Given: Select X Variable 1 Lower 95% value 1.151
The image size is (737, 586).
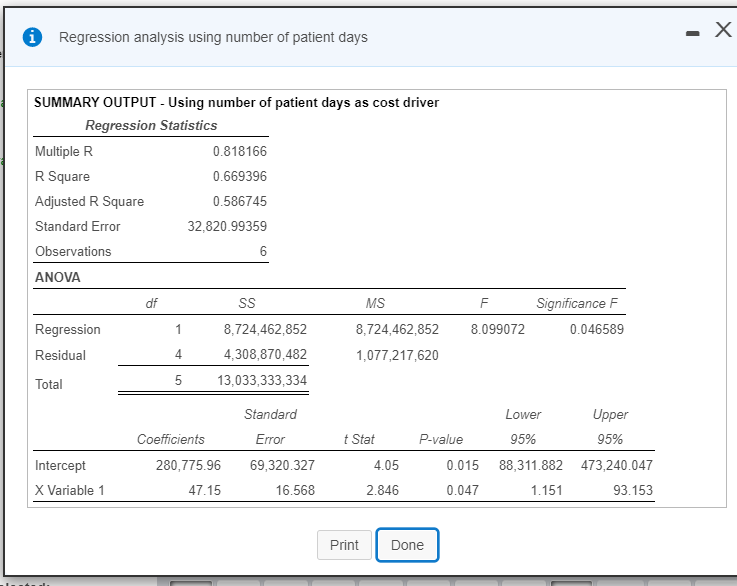Looking at the screenshot, I should [x=547, y=490].
